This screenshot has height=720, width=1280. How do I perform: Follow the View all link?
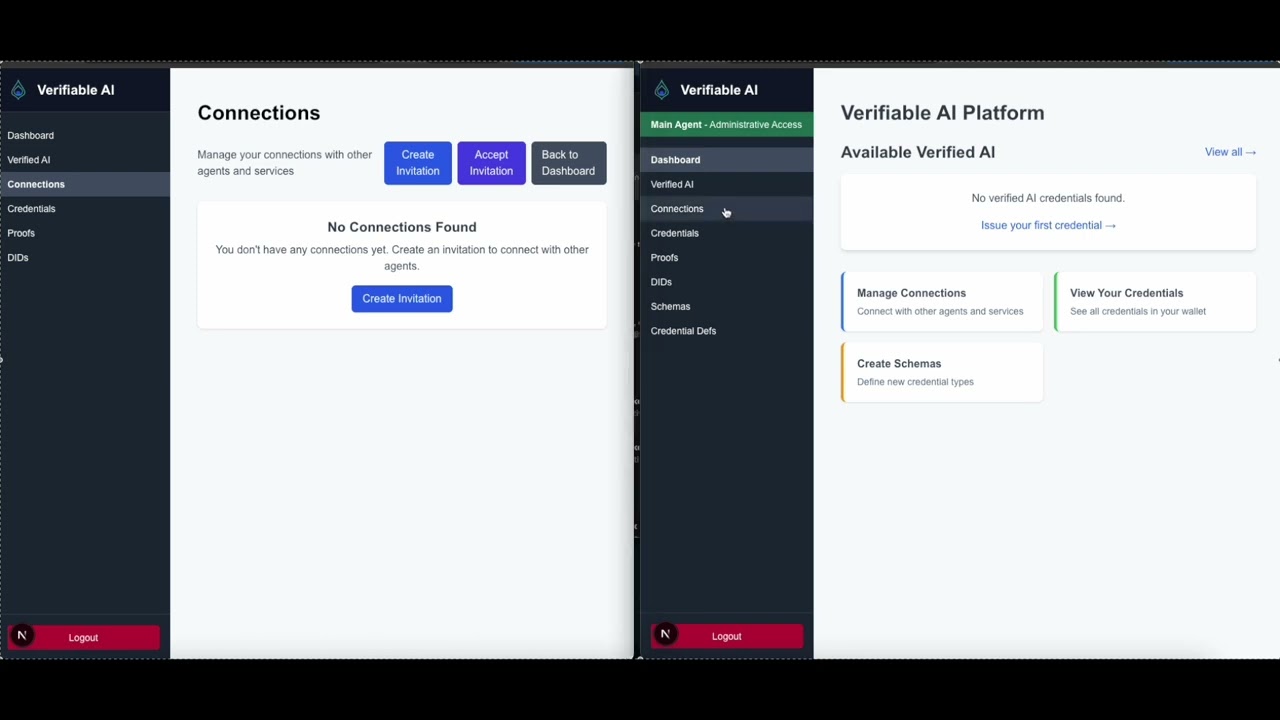[1230, 152]
